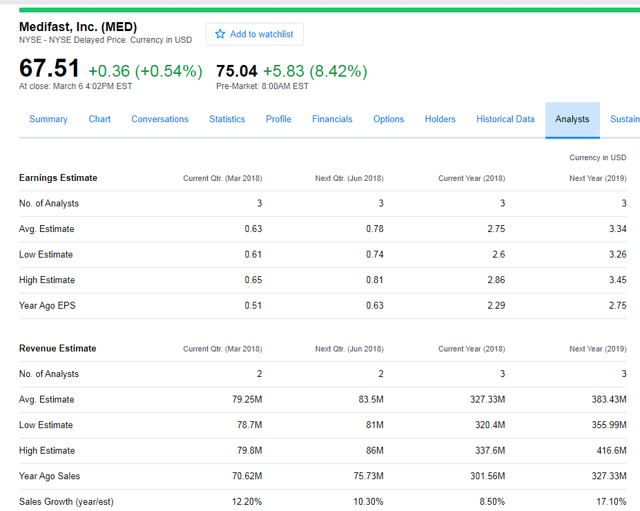Click the Earnings Estimate heading

[x=58, y=178]
